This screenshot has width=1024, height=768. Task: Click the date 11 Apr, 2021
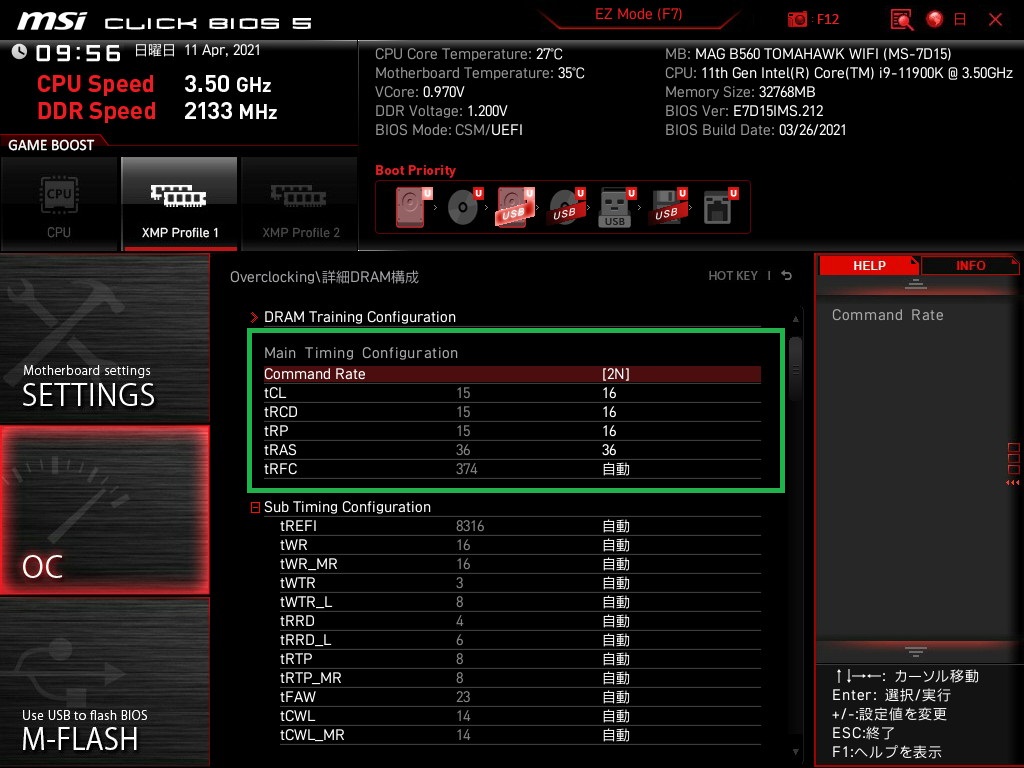[222, 50]
